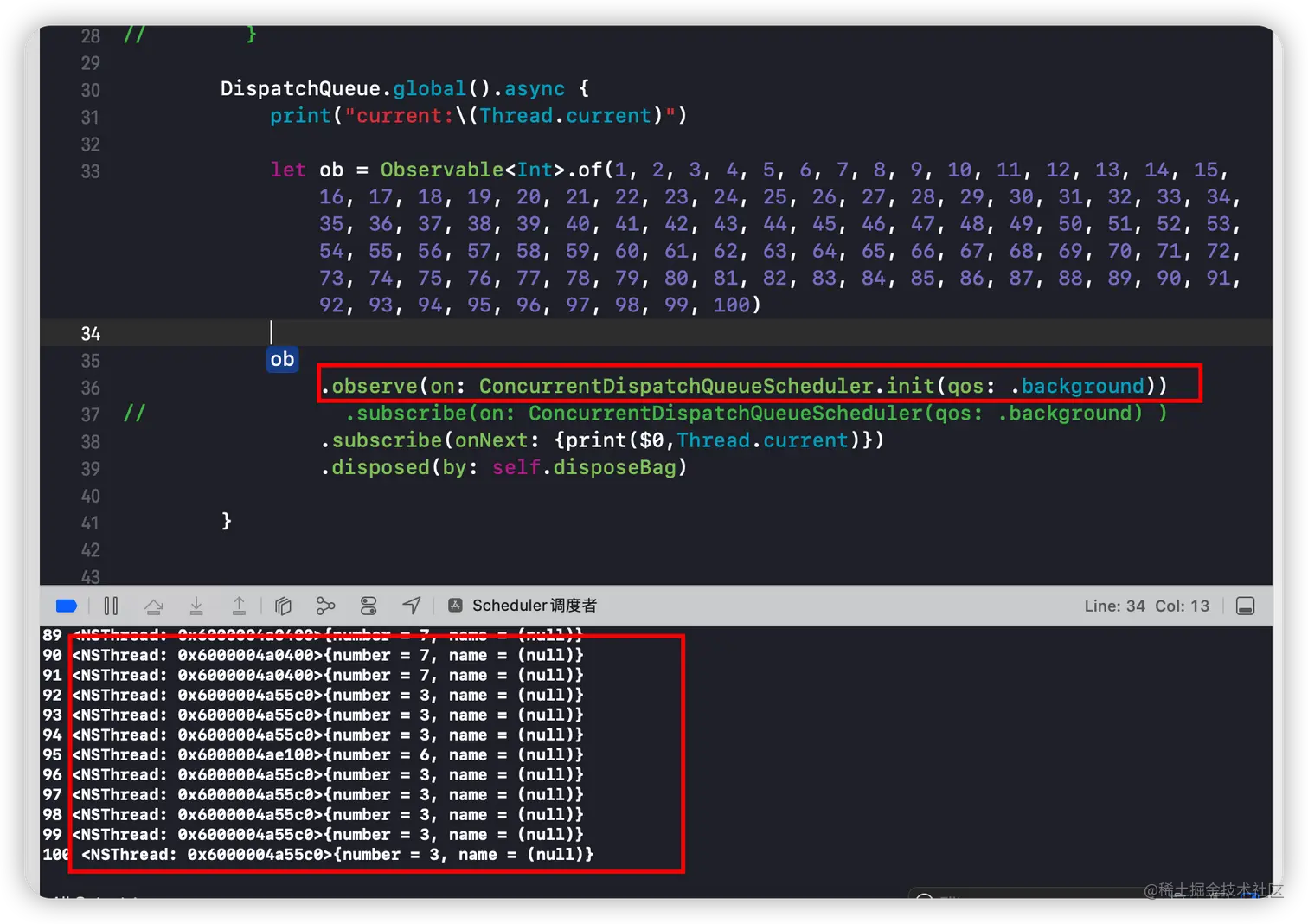Click the last console output row 100
The image size is (1308, 924).
pyautogui.click(x=318, y=854)
